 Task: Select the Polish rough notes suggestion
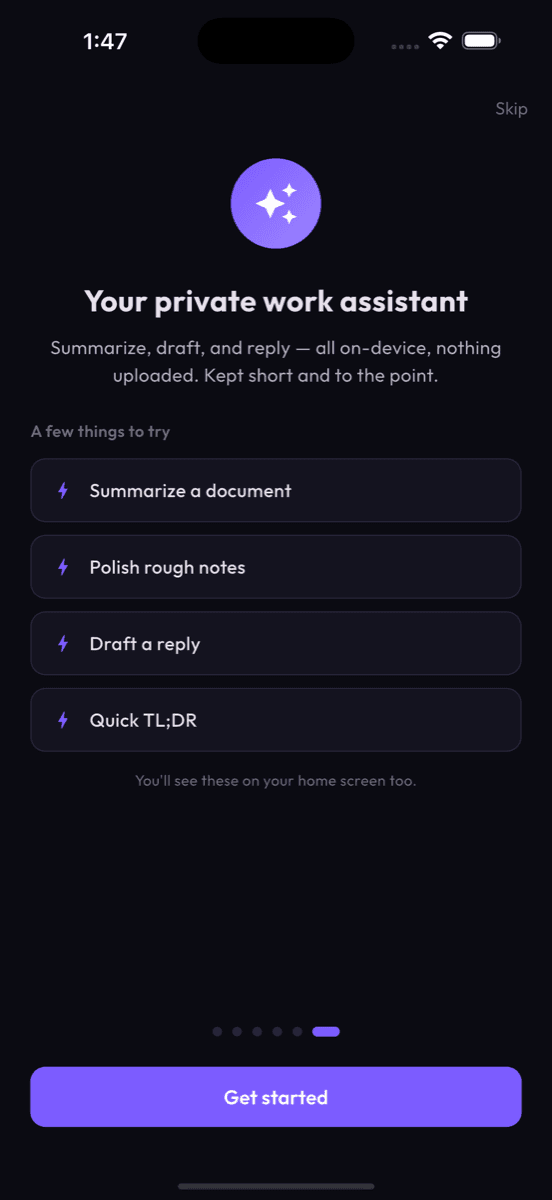(276, 567)
